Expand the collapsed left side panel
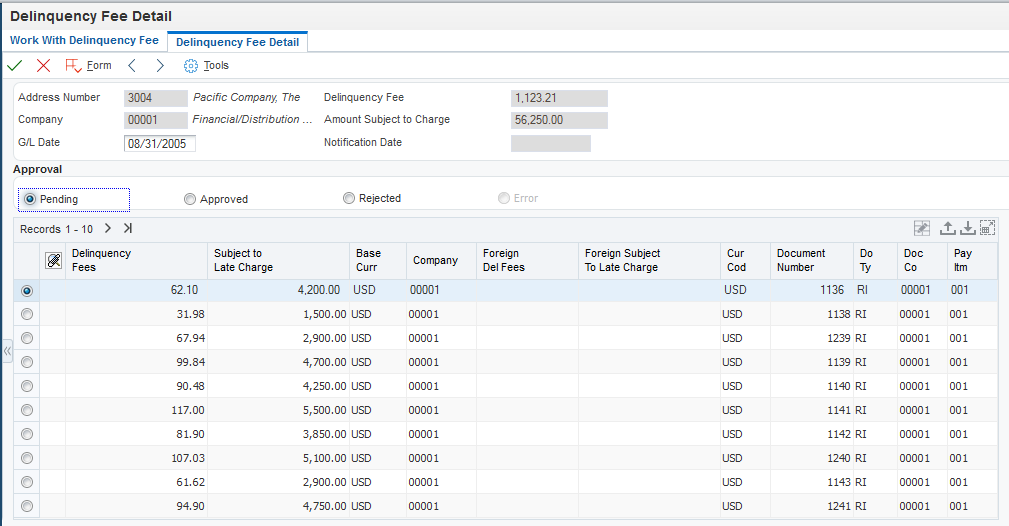 tap(7, 352)
